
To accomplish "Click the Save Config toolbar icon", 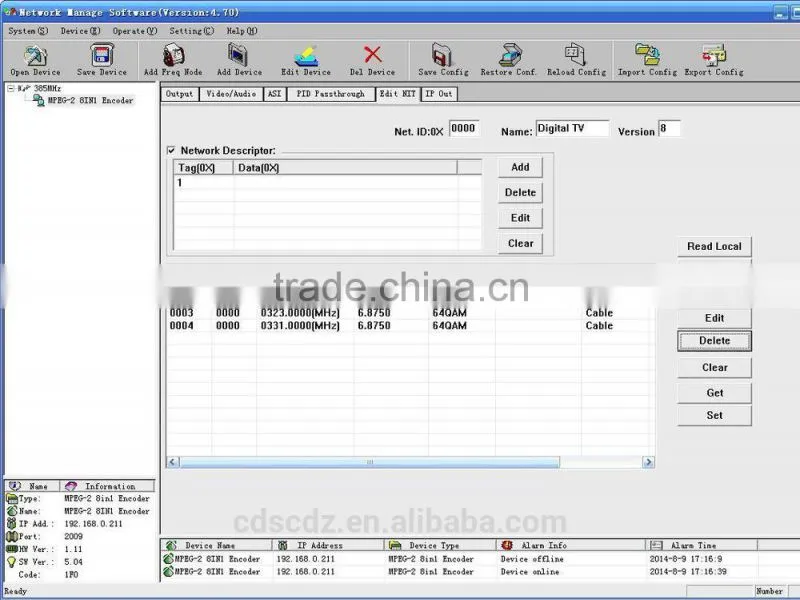I will 442,55.
